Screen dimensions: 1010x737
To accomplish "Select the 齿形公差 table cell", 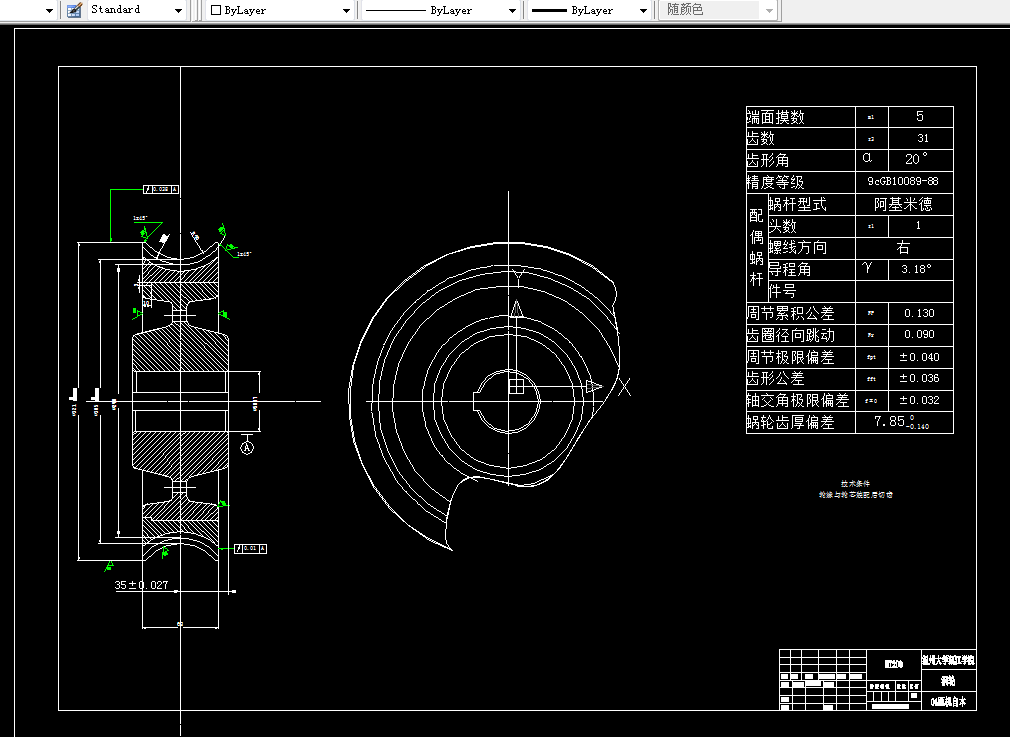I will click(x=801, y=378).
